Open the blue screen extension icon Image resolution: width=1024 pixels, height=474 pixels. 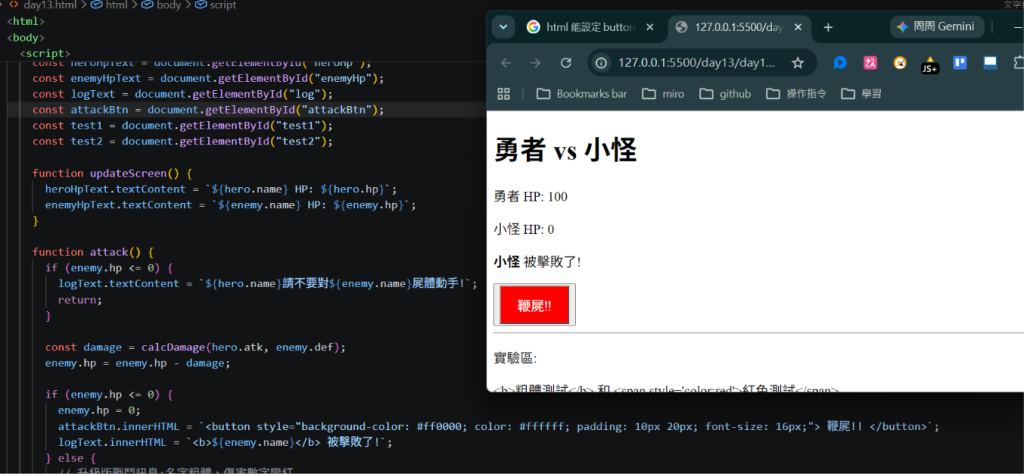pyautogui.click(x=990, y=63)
